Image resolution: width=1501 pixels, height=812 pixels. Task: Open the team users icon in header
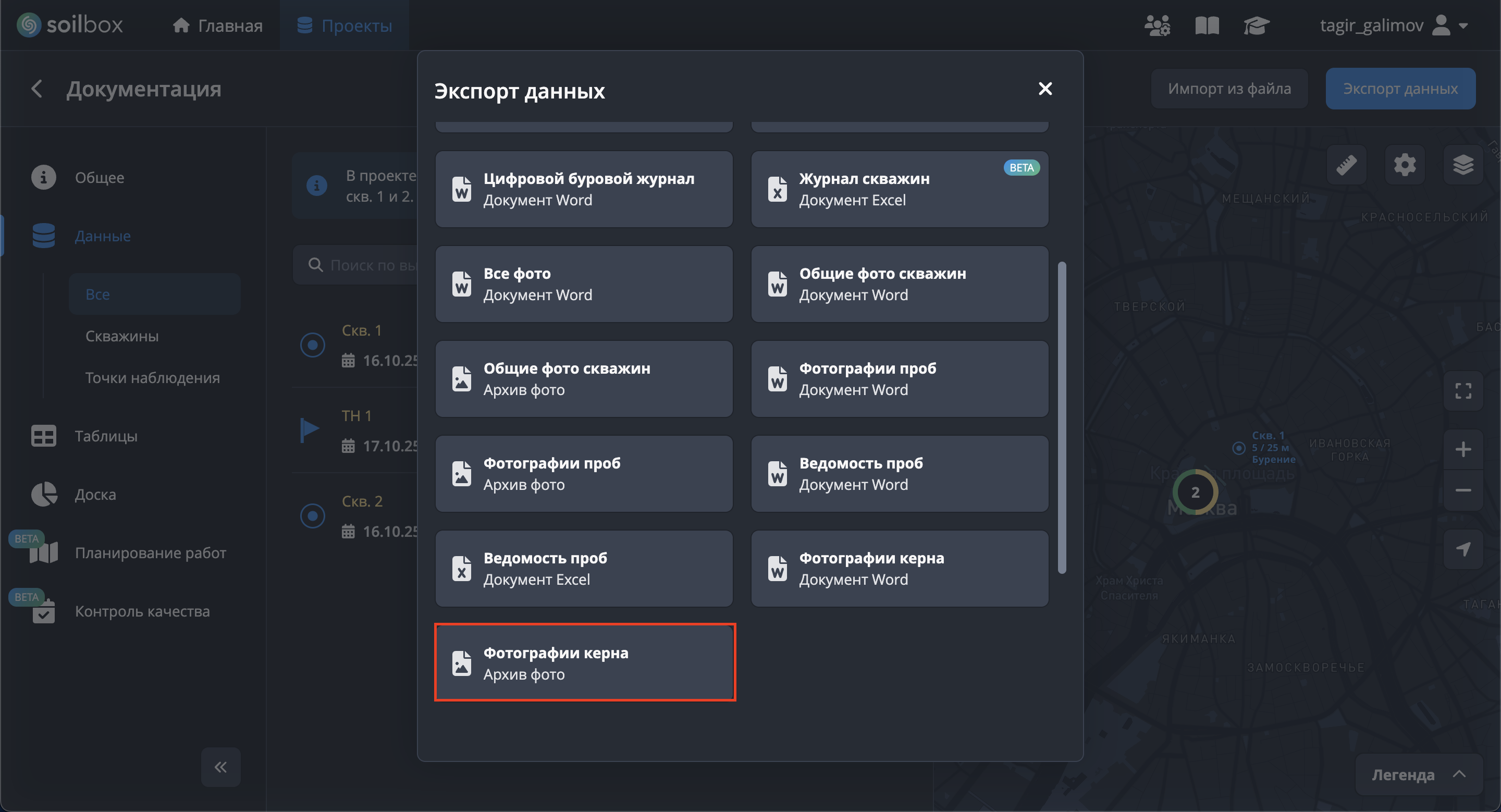[1156, 26]
